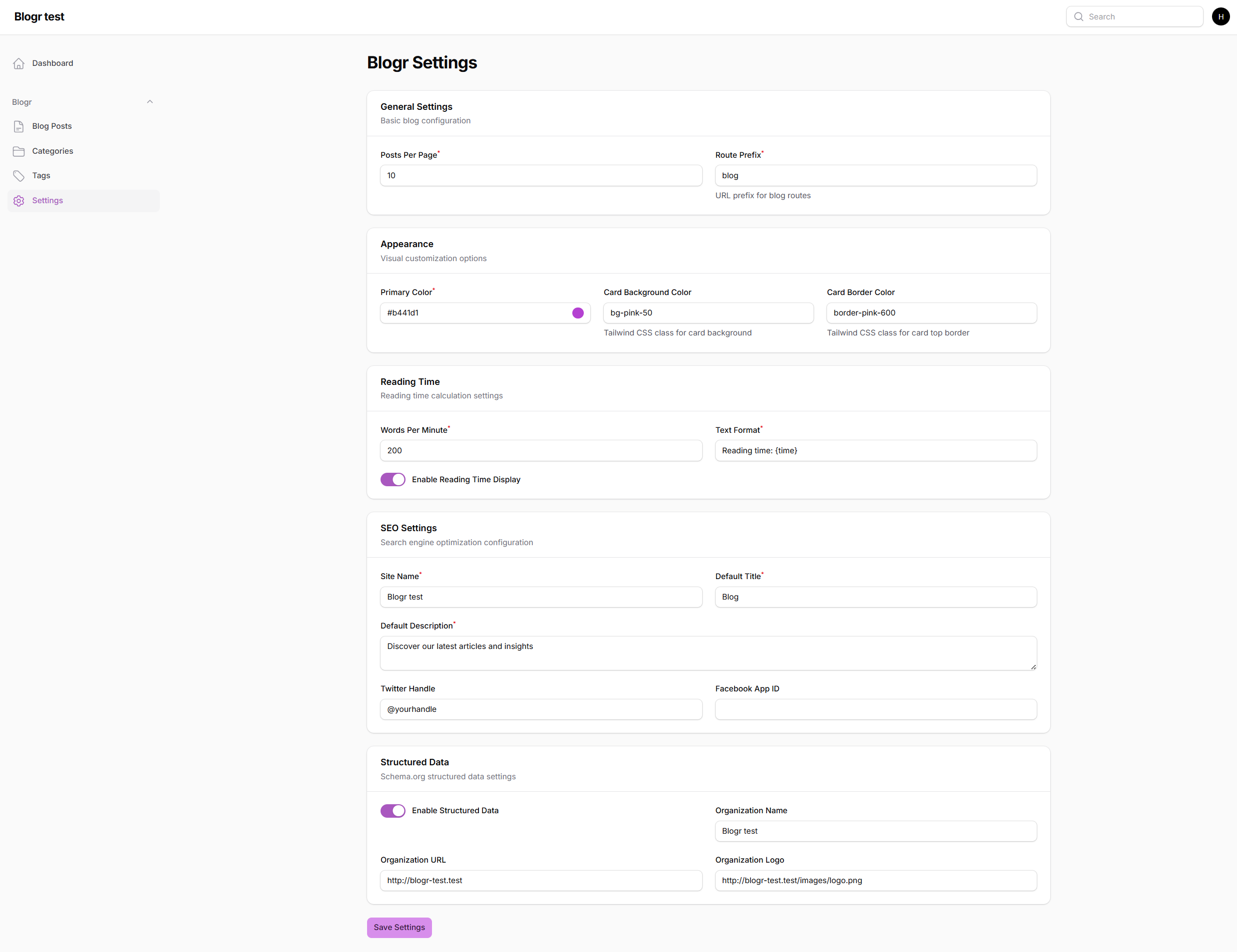Collapse the Blogr sidebar group

(149, 102)
